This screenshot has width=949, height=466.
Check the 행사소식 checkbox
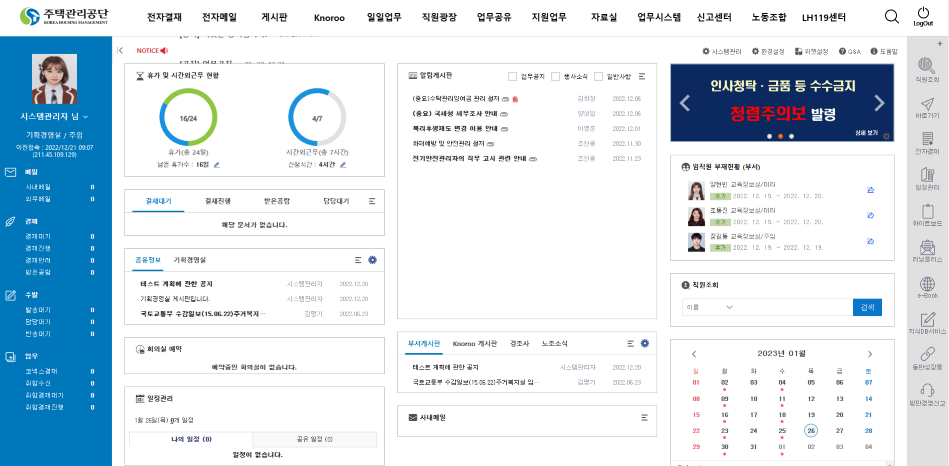(x=556, y=76)
